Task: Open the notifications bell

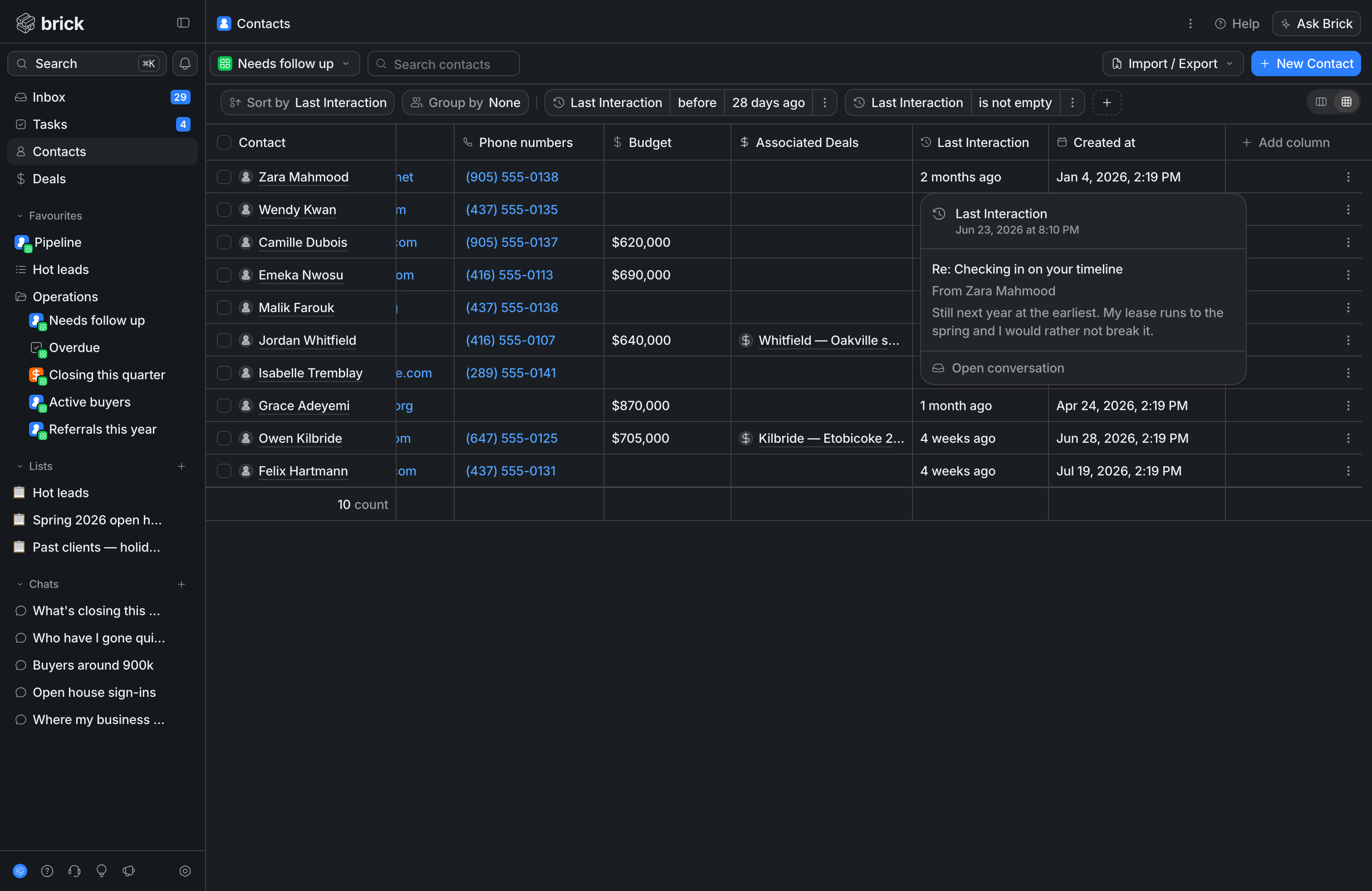Action: (x=185, y=64)
